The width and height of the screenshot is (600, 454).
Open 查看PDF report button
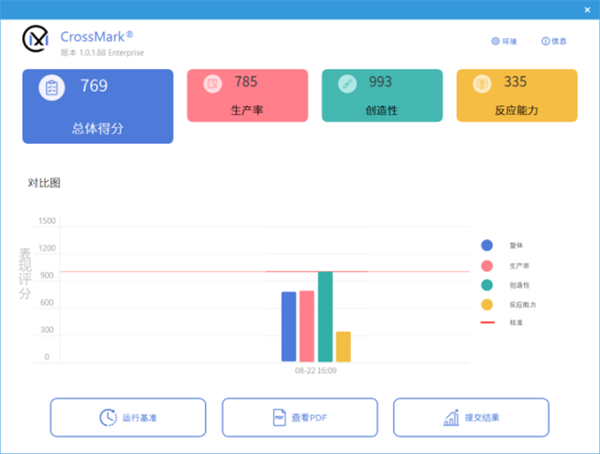(300, 417)
